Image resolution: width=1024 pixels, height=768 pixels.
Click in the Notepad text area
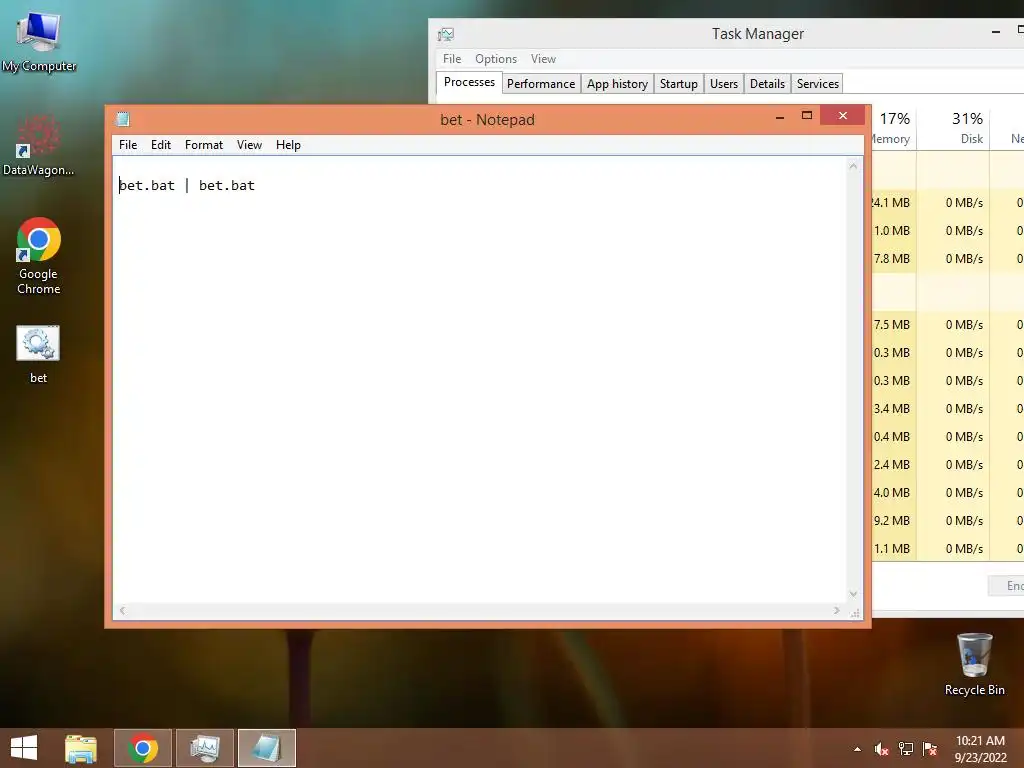(480, 379)
